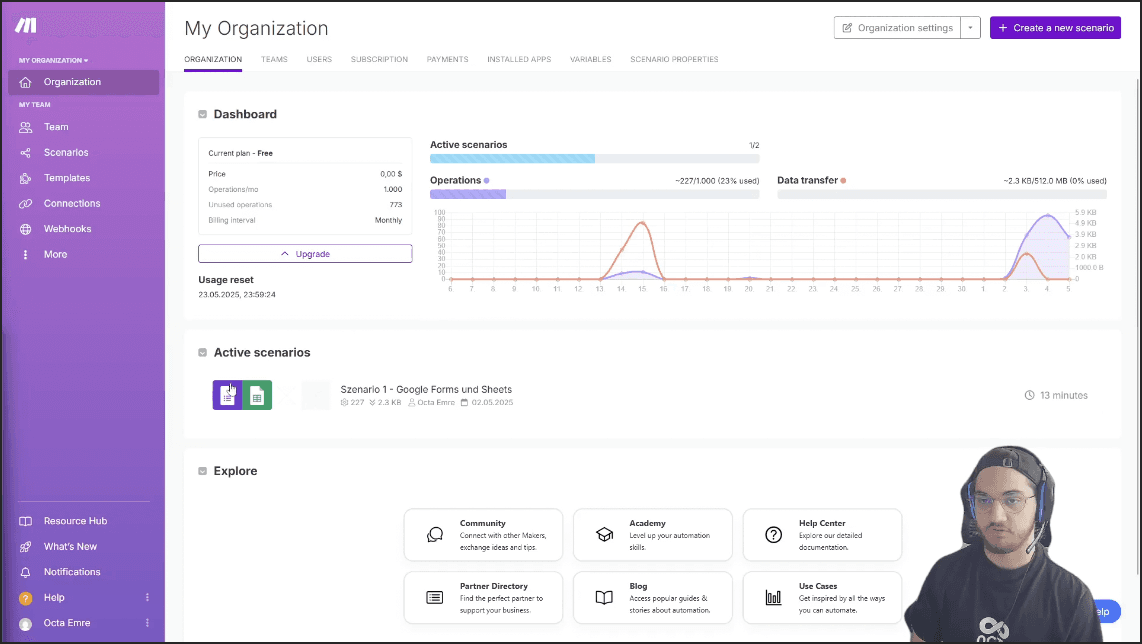Viewport: 1142px width, 644px height.
Task: Open options dots next to Octa Emre
Action: (147, 623)
